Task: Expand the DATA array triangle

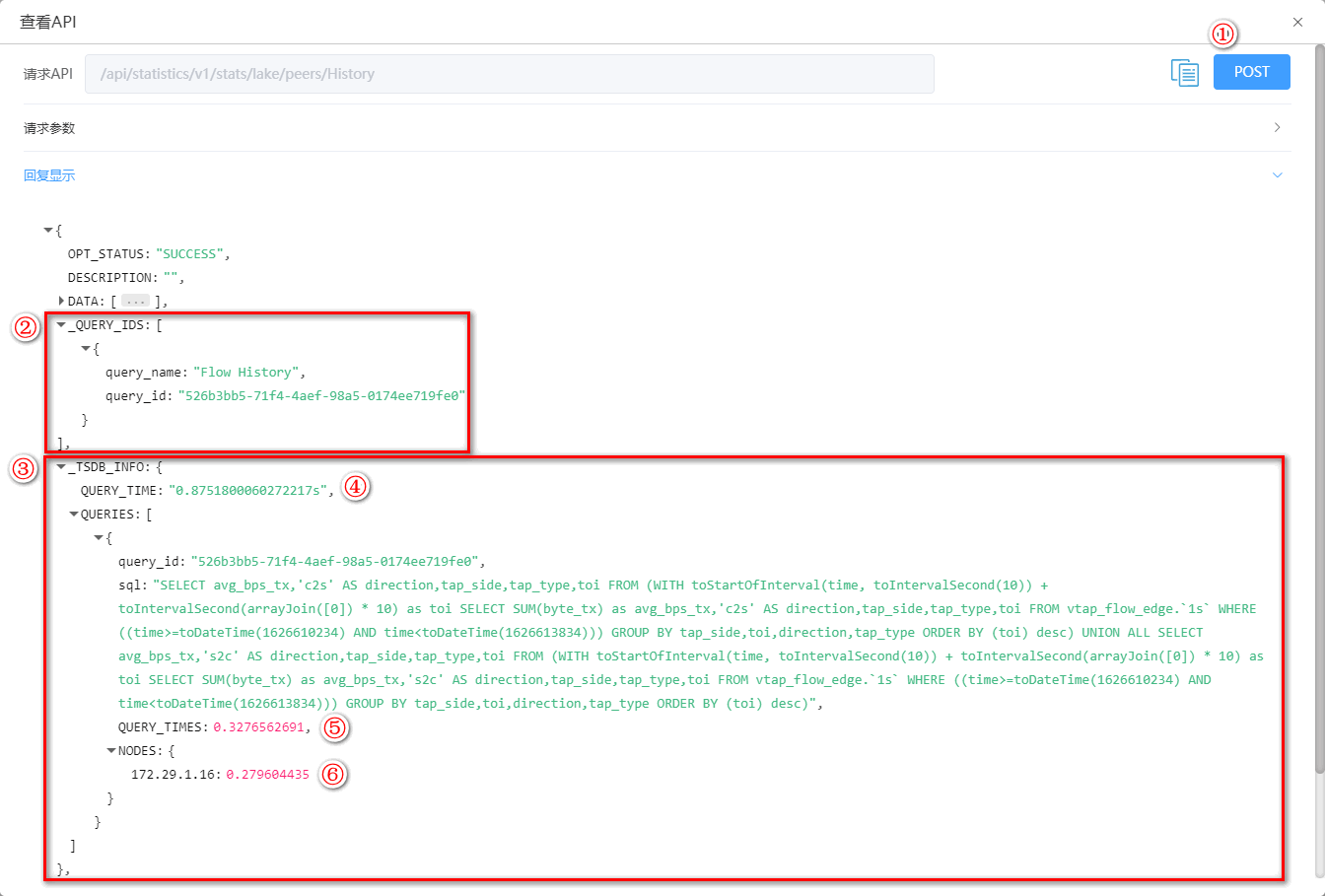Action: point(61,301)
